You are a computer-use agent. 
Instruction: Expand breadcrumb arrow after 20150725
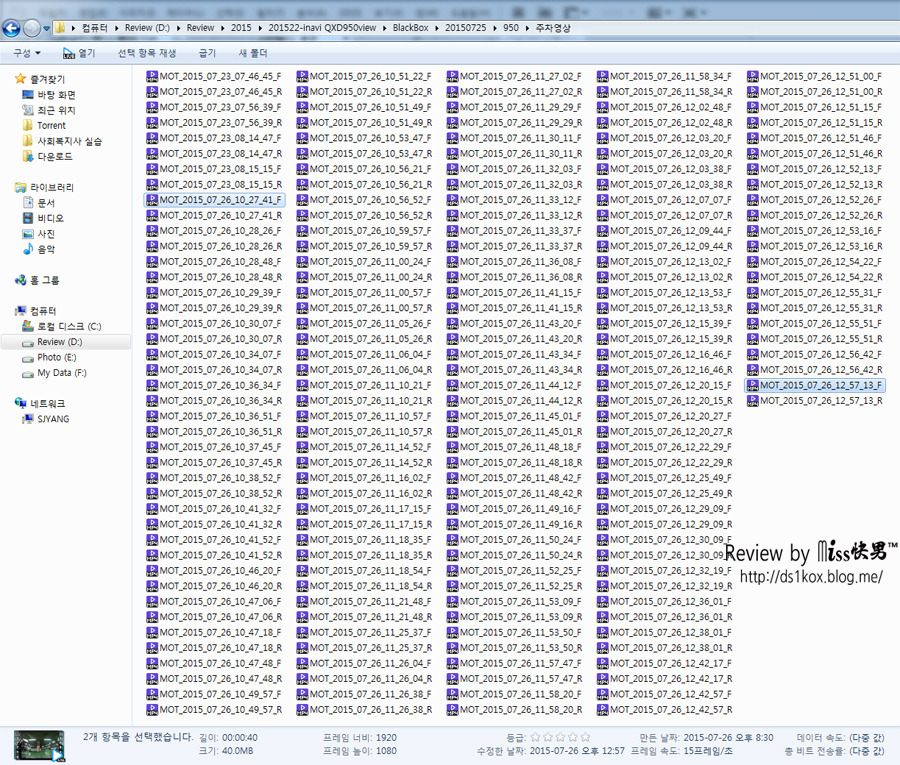click(x=494, y=28)
